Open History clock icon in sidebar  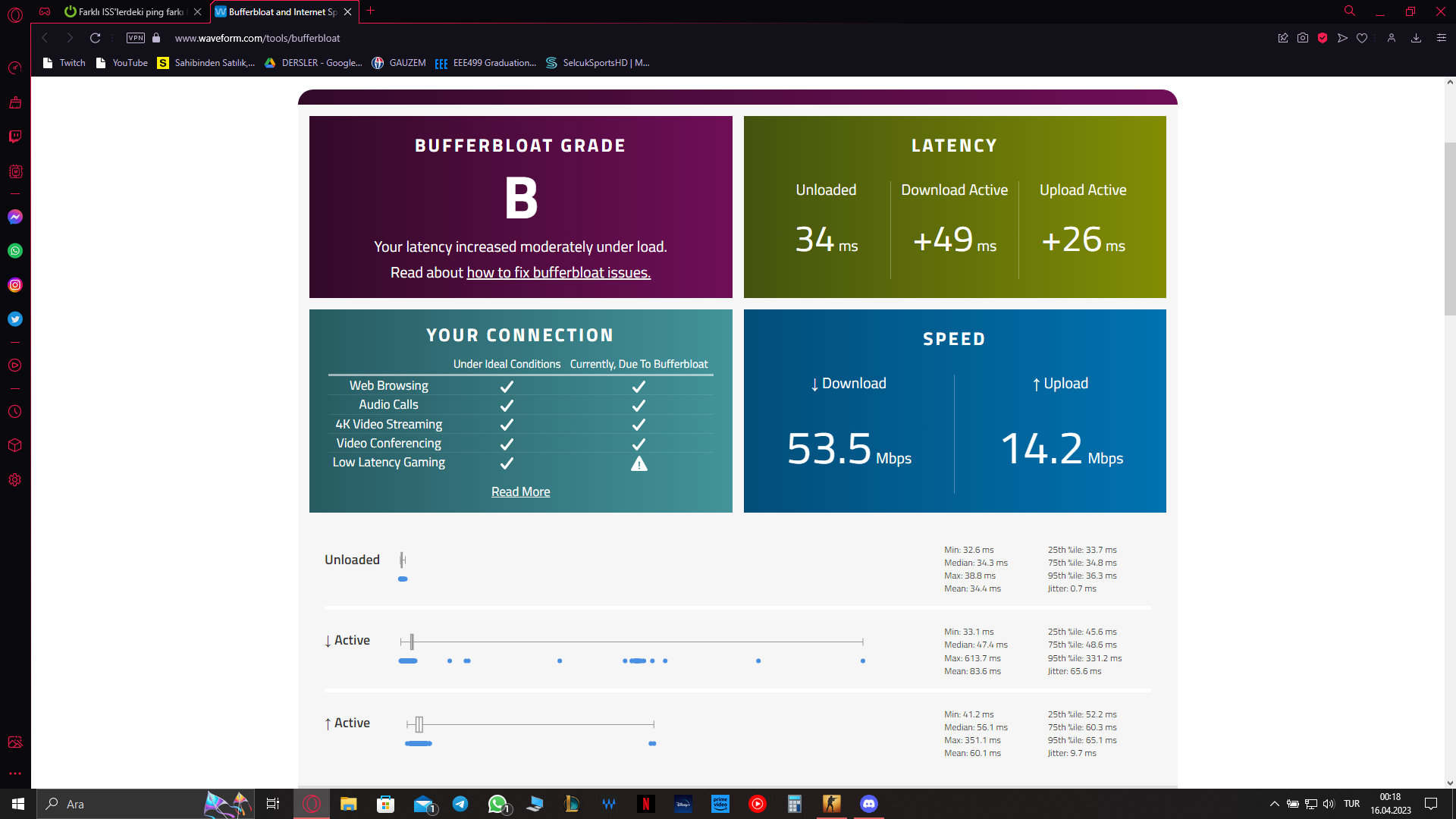tap(15, 412)
